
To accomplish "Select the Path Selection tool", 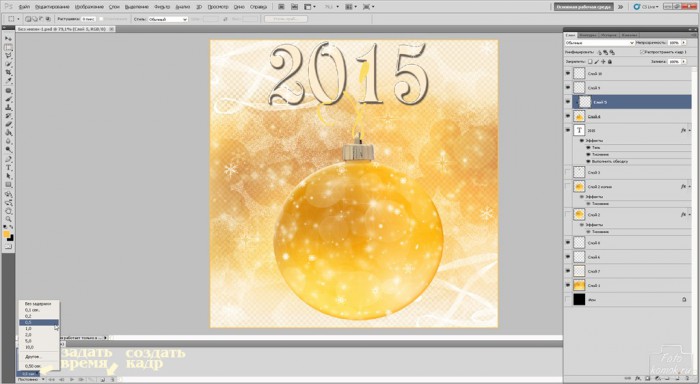I will pyautogui.click(x=8, y=176).
